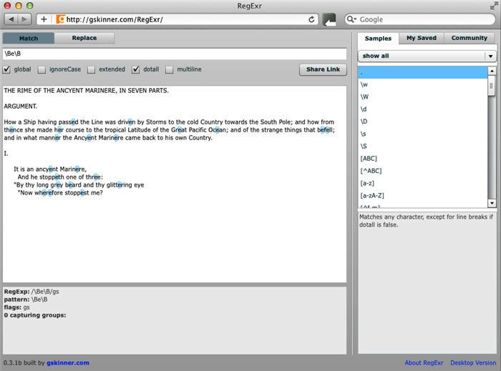Click the Google search magnifier icon
This screenshot has width=501, height=371.
pyautogui.click(x=351, y=19)
